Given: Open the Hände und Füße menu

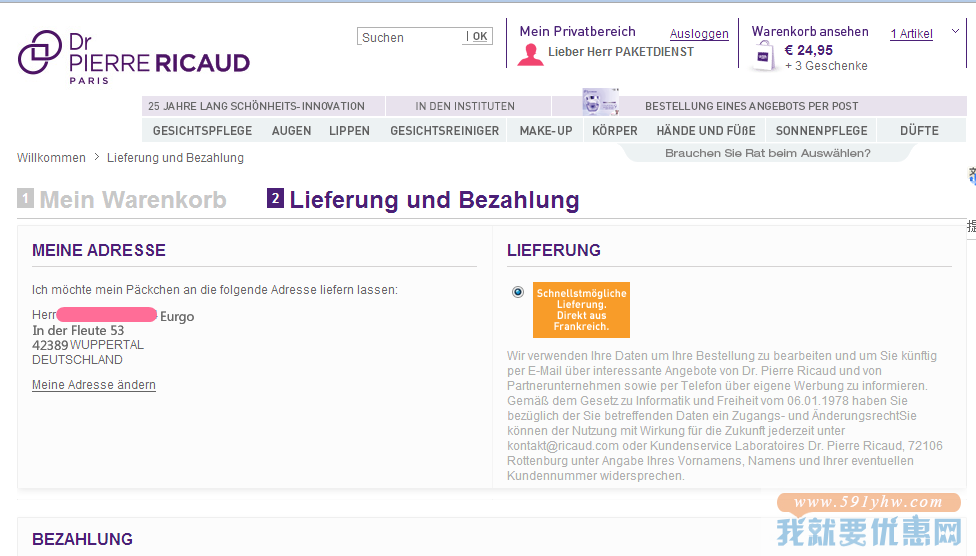Looking at the screenshot, I should (x=706, y=131).
